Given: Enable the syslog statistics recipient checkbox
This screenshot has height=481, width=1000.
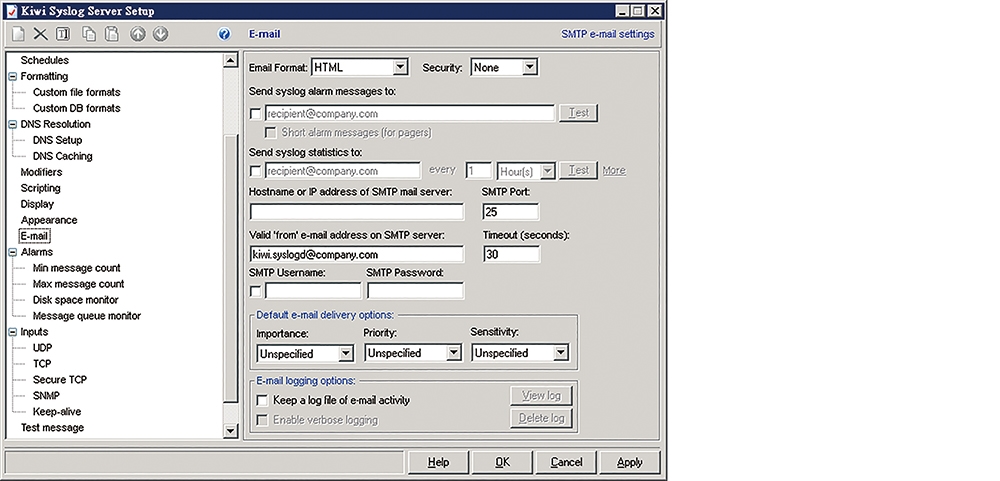Looking at the screenshot, I should click(256, 171).
